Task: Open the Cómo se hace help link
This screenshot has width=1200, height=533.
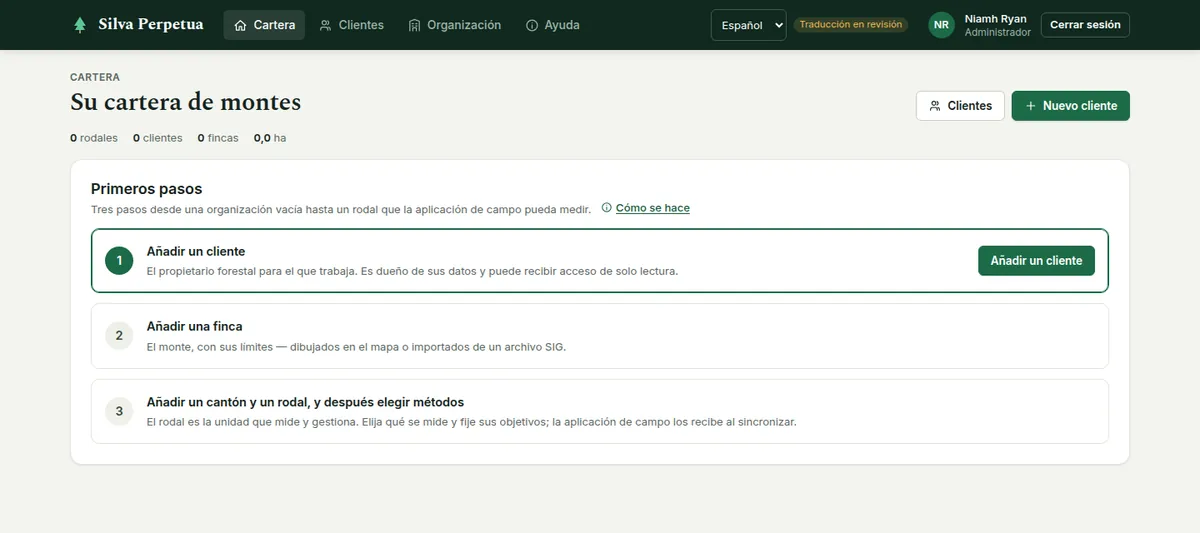Action: pyautogui.click(x=652, y=208)
